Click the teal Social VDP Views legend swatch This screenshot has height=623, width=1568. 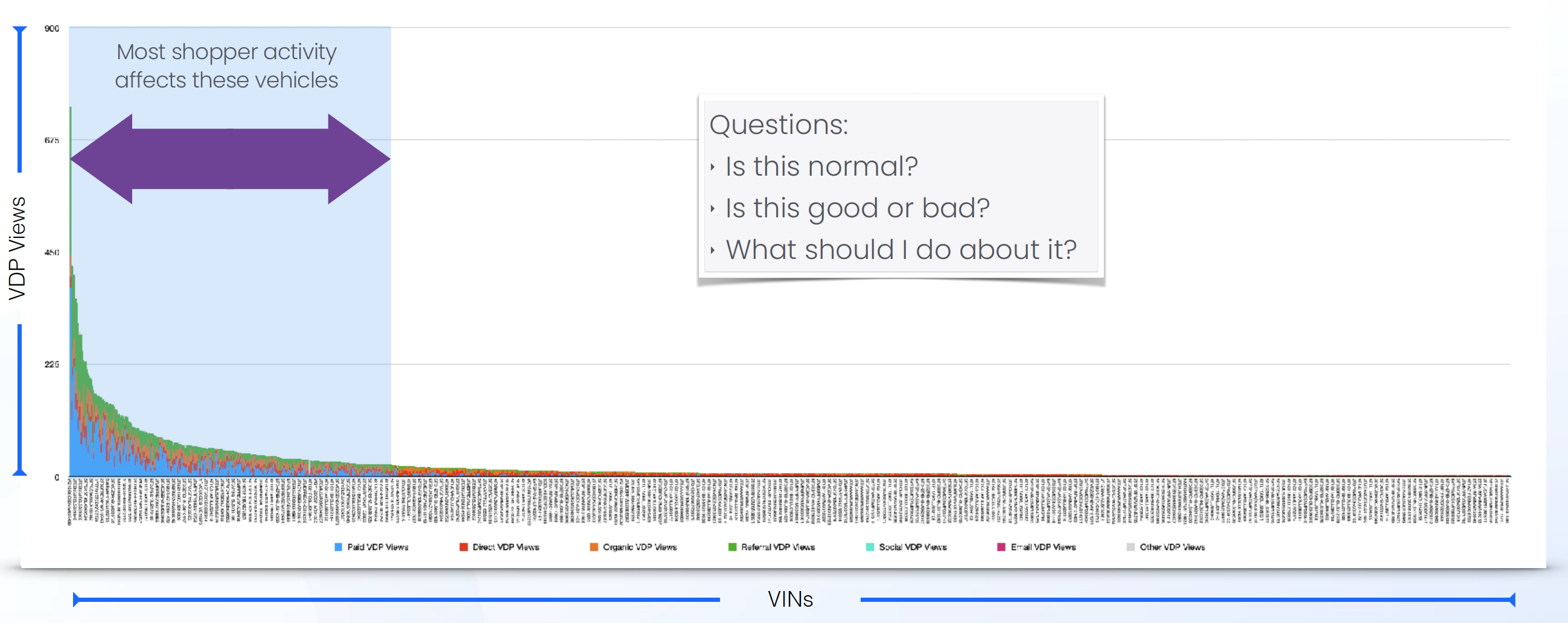click(870, 547)
